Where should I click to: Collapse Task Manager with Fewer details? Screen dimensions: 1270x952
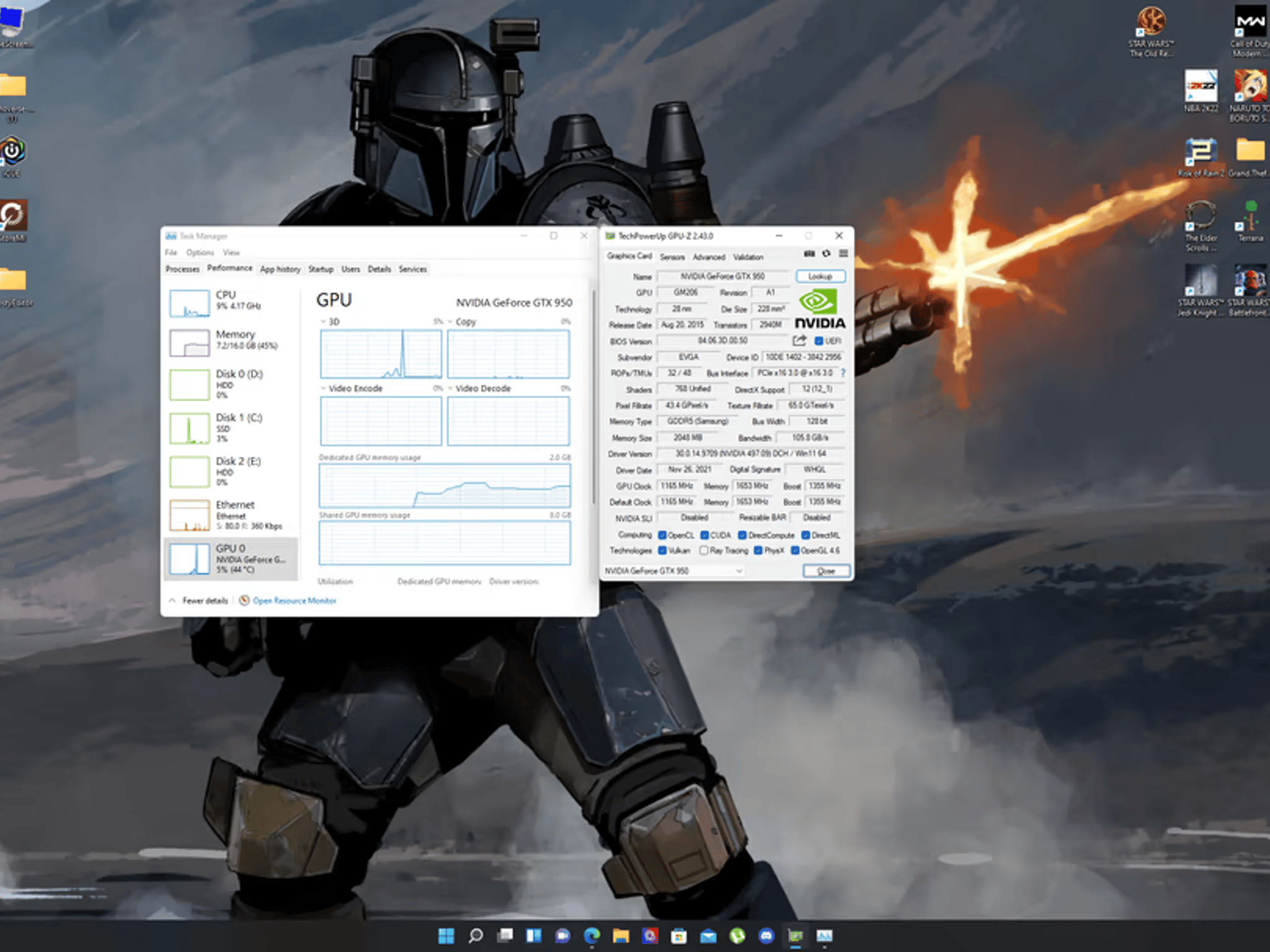(199, 601)
